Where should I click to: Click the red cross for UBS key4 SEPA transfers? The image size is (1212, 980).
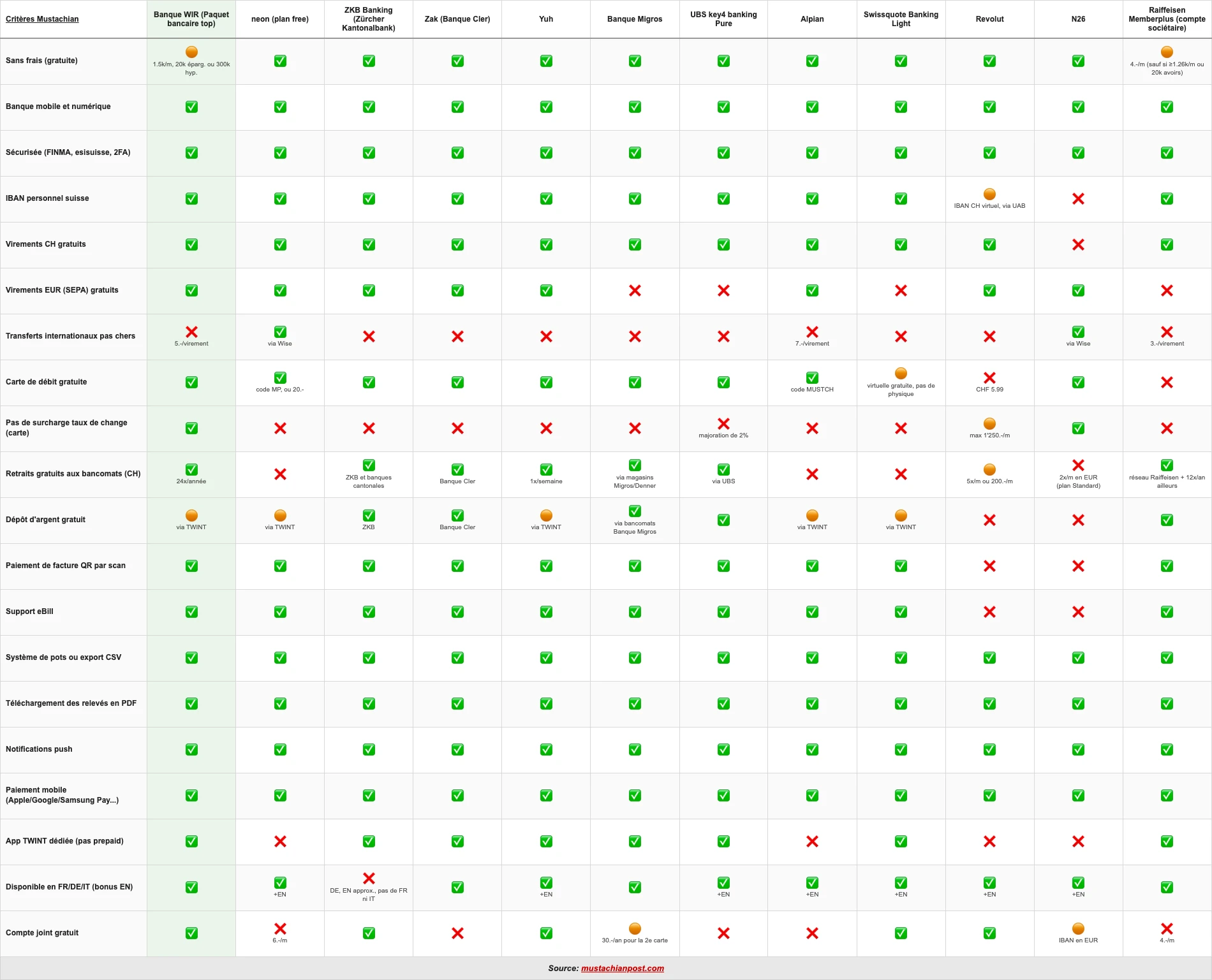723,291
